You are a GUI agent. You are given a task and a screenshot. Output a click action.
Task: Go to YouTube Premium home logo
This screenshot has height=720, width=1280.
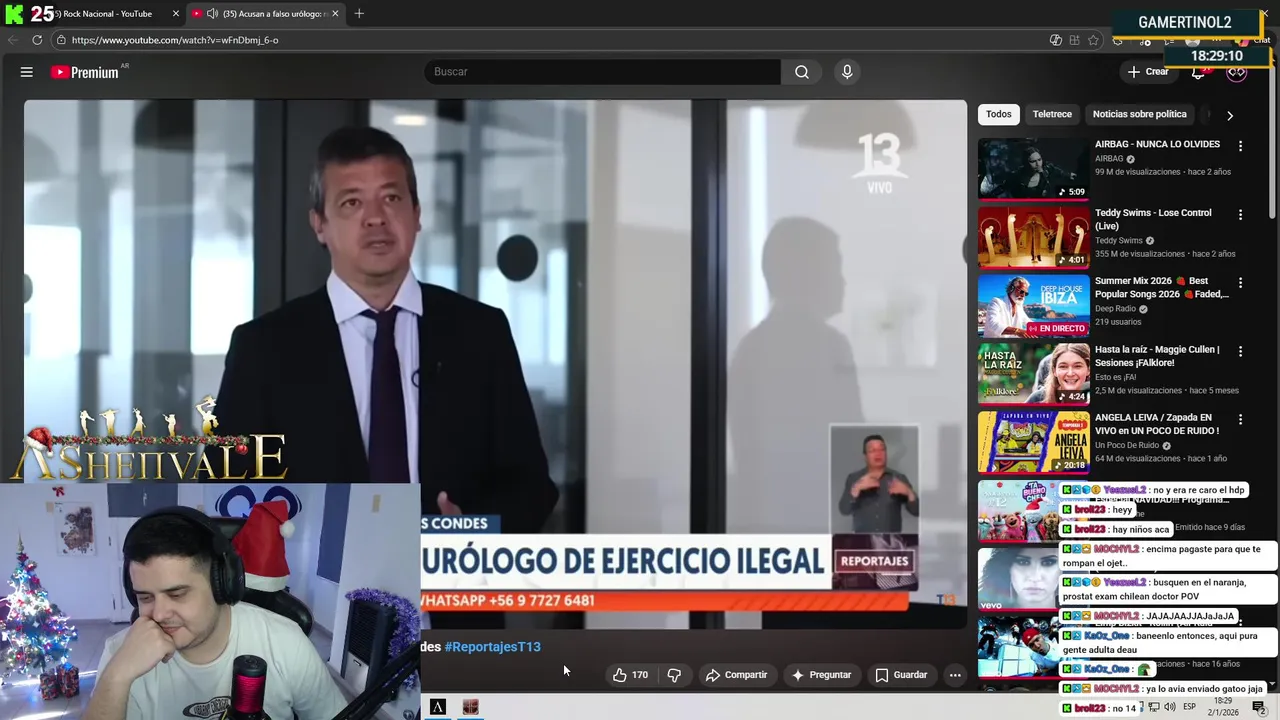pyautogui.click(x=85, y=72)
